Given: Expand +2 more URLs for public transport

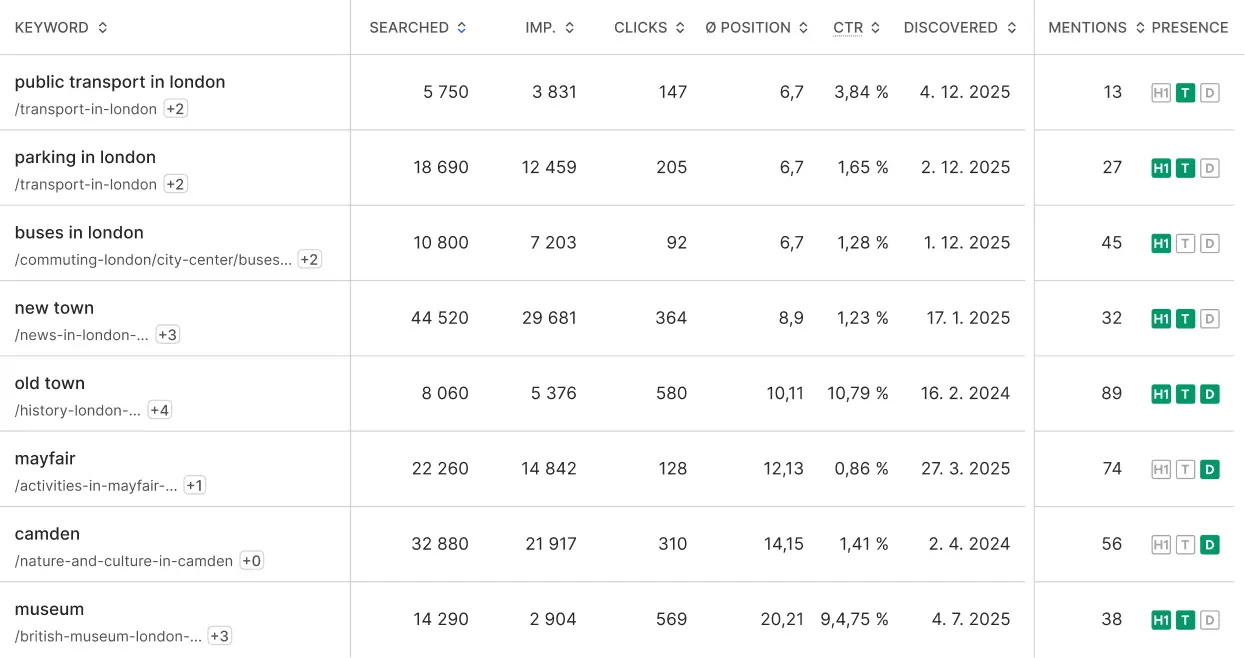Looking at the screenshot, I should point(175,109).
